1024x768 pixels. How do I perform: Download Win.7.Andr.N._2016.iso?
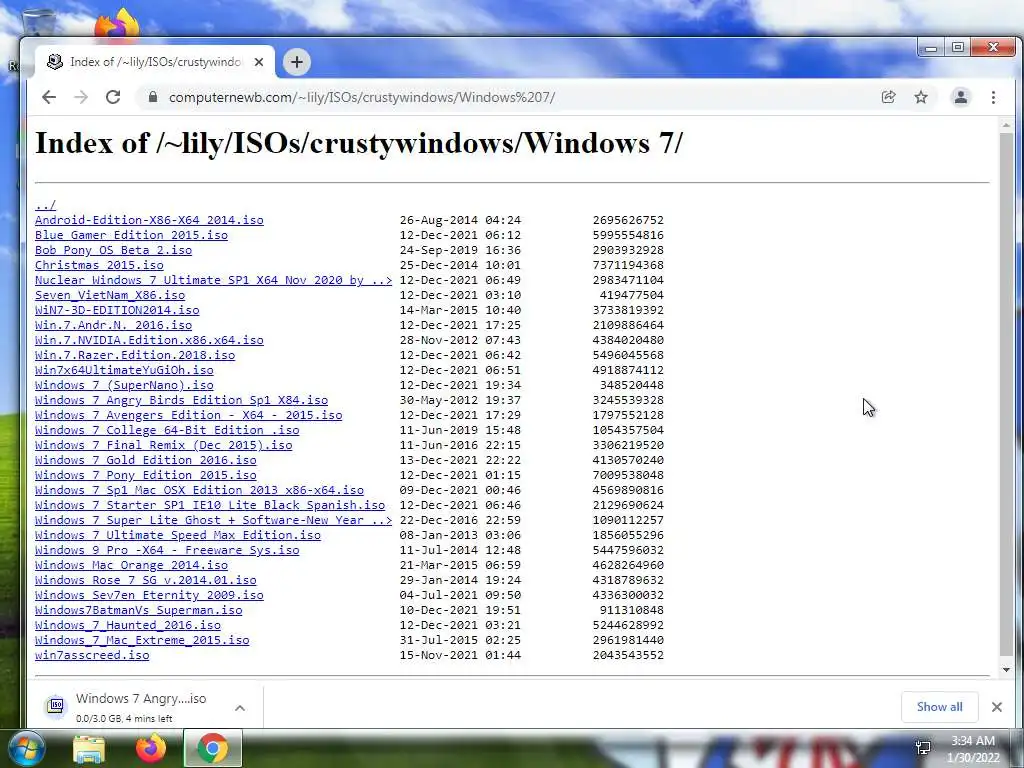[x=114, y=325]
